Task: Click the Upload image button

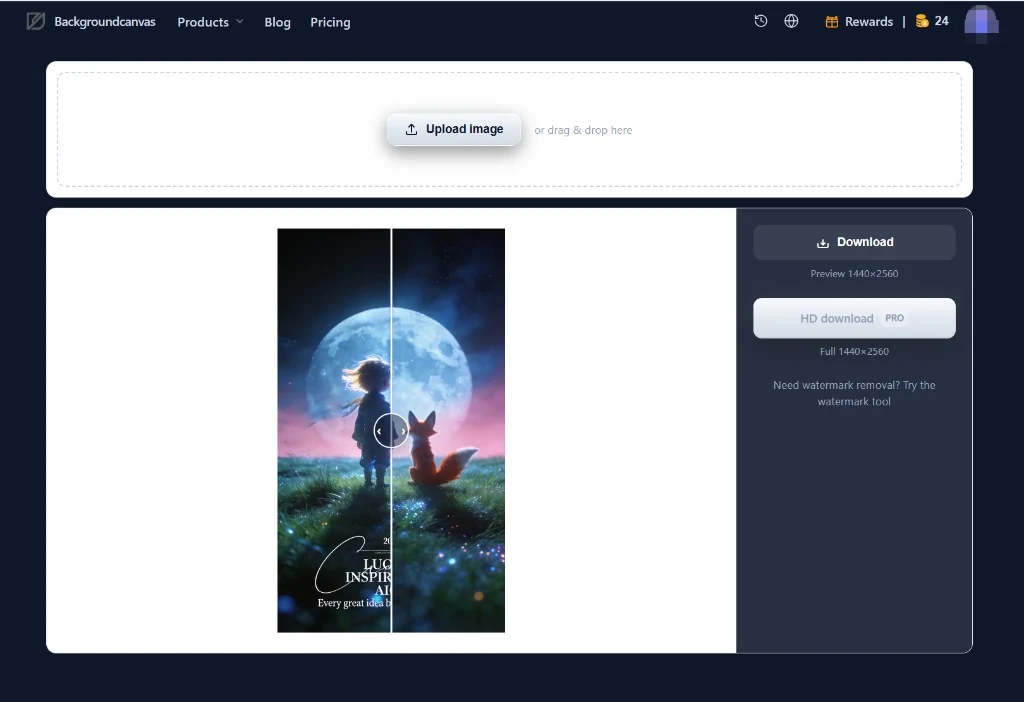Action: coord(454,129)
